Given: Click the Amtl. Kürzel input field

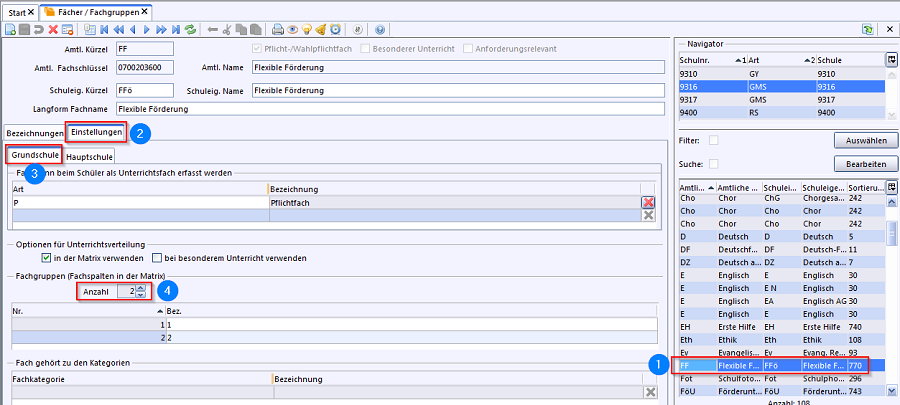Looking at the screenshot, I should [x=145, y=49].
